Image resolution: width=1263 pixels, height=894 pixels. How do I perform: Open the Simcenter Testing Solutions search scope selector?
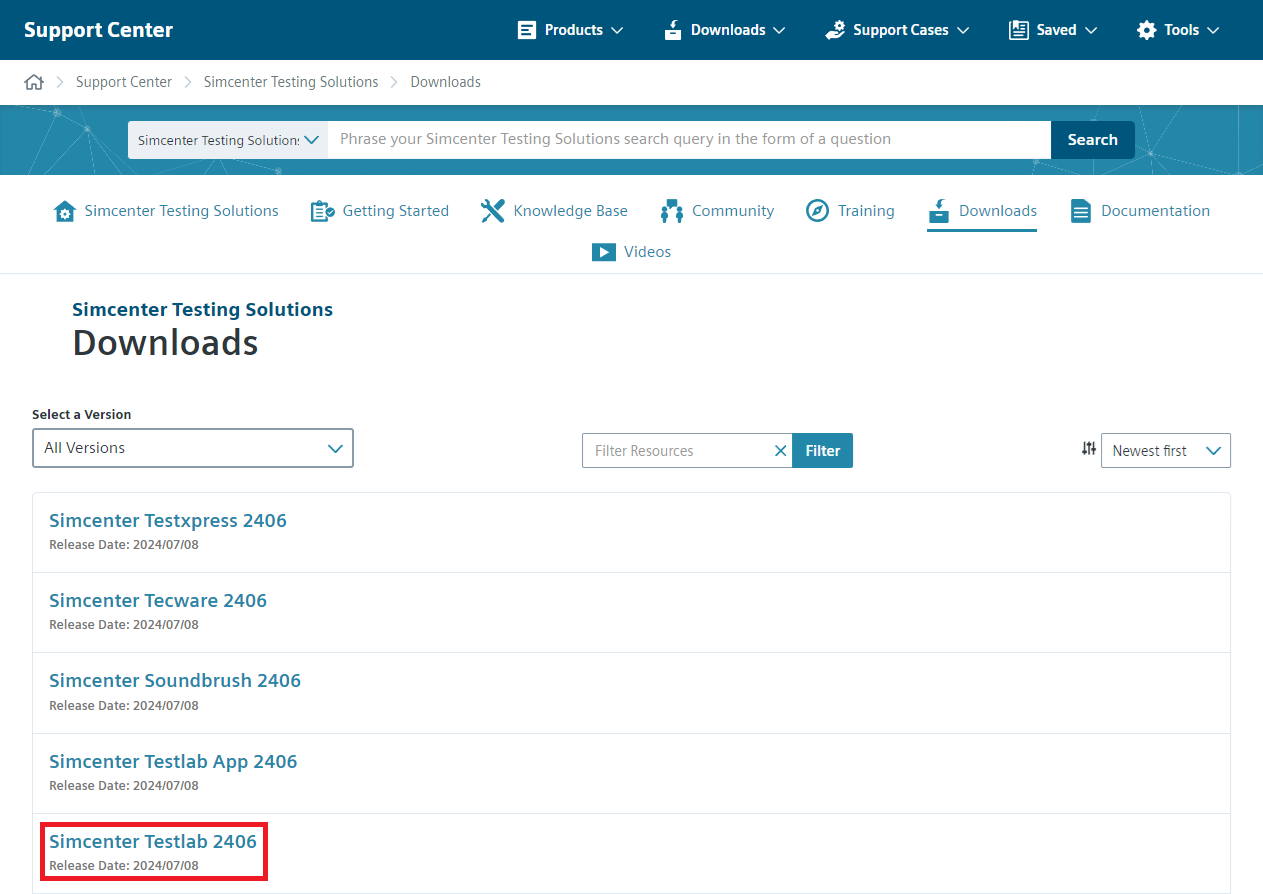click(227, 139)
